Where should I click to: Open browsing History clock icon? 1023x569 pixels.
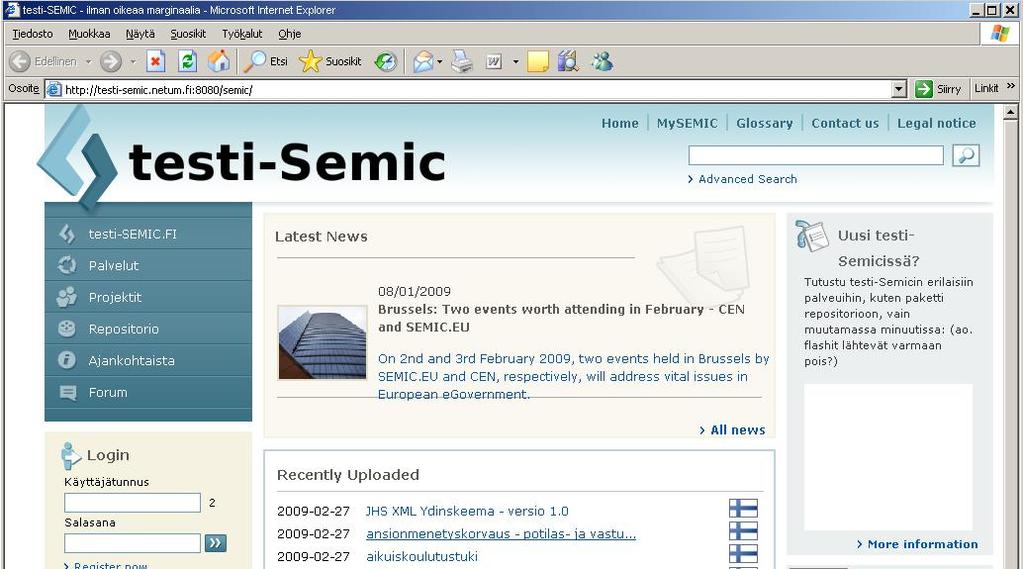(x=386, y=61)
